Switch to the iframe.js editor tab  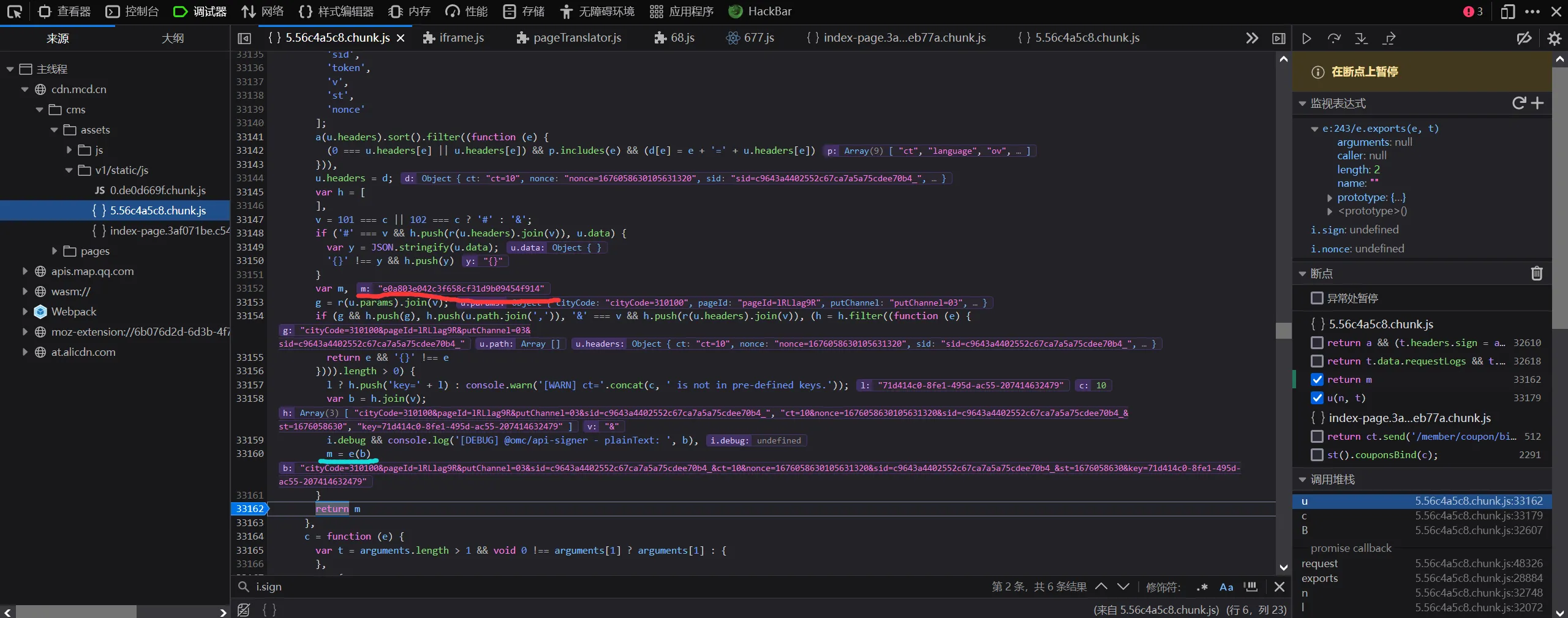[454, 38]
